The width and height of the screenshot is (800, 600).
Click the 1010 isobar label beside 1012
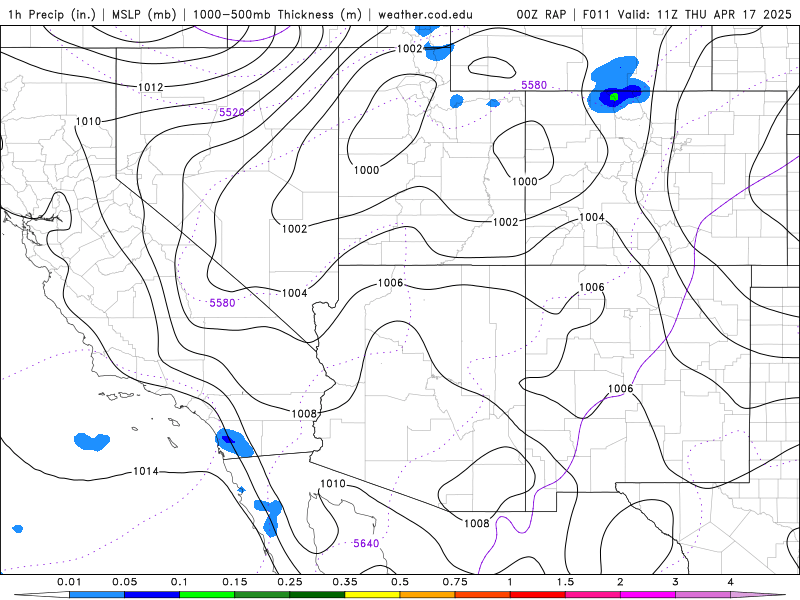[x=88, y=121]
